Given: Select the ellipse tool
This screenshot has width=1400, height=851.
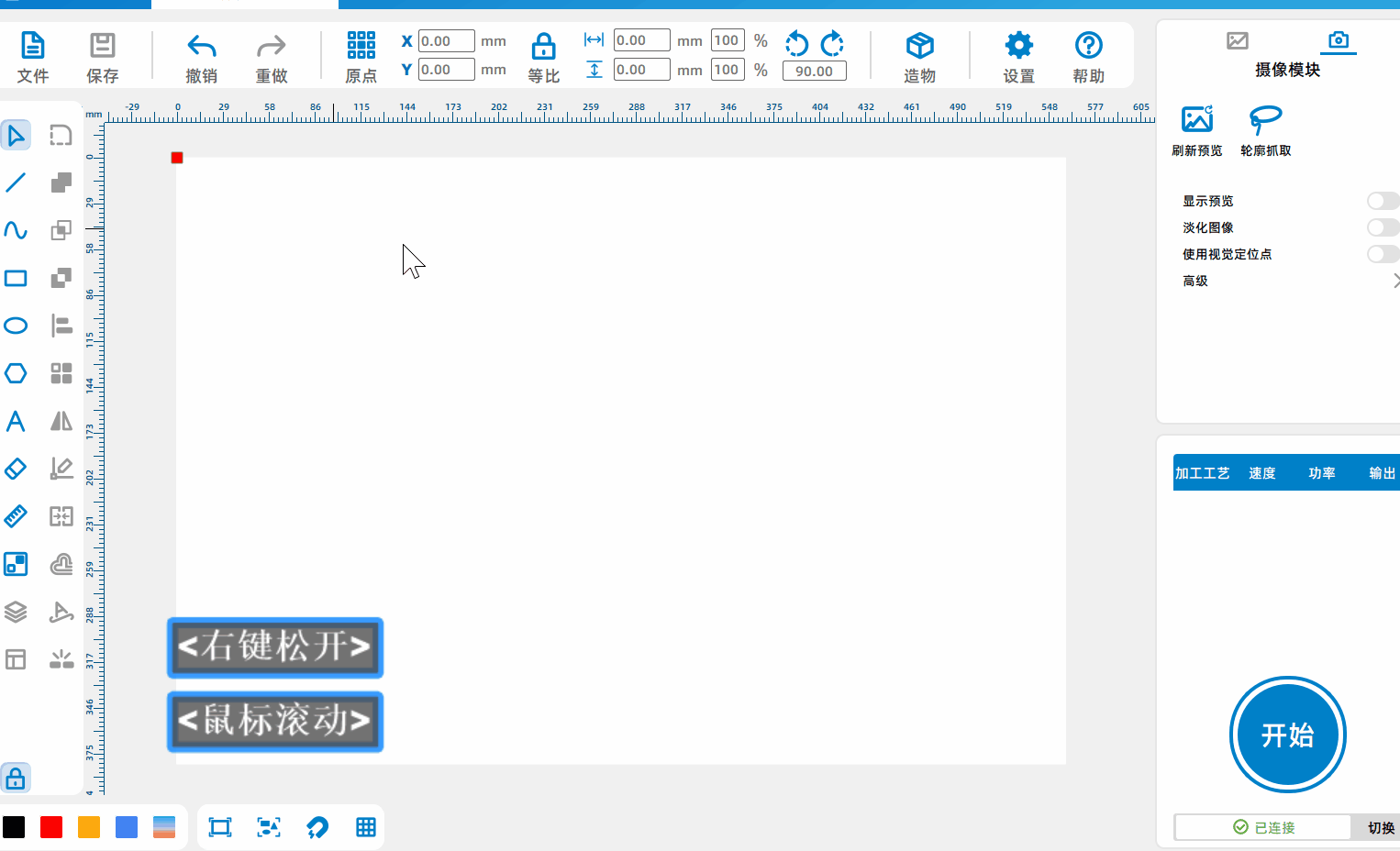Looking at the screenshot, I should (16, 326).
